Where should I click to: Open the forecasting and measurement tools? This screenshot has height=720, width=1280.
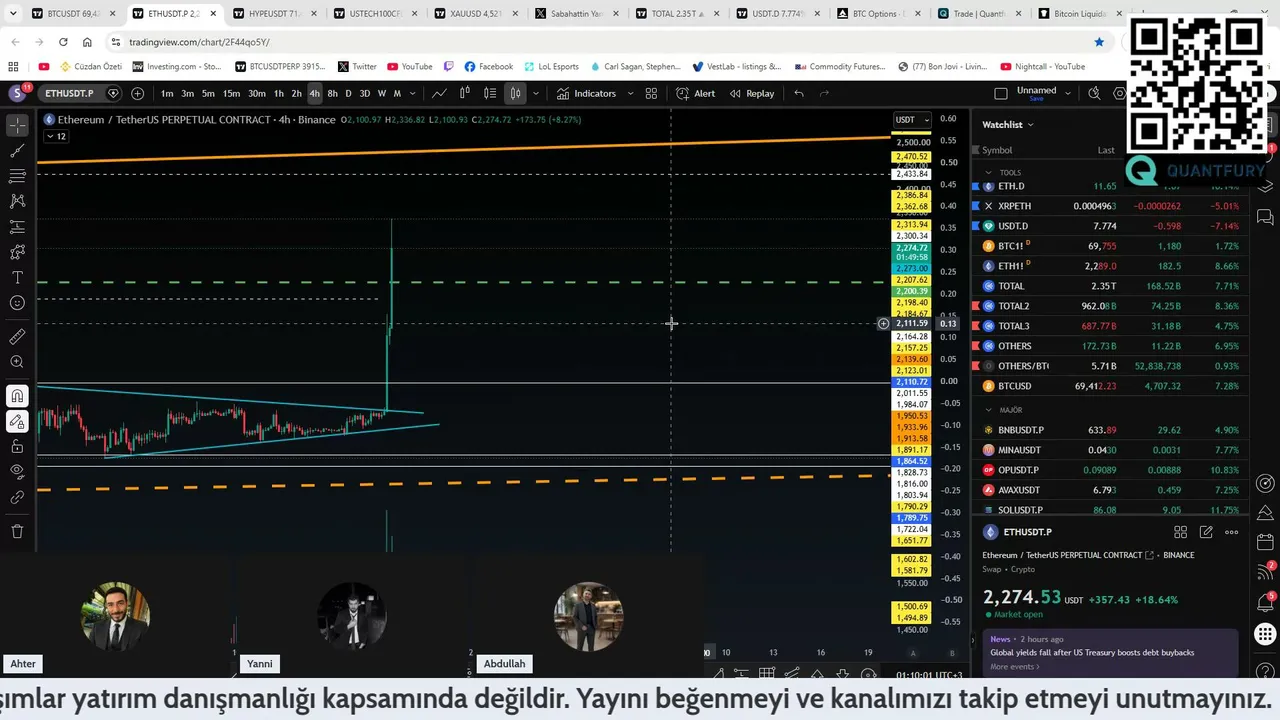click(x=17, y=227)
